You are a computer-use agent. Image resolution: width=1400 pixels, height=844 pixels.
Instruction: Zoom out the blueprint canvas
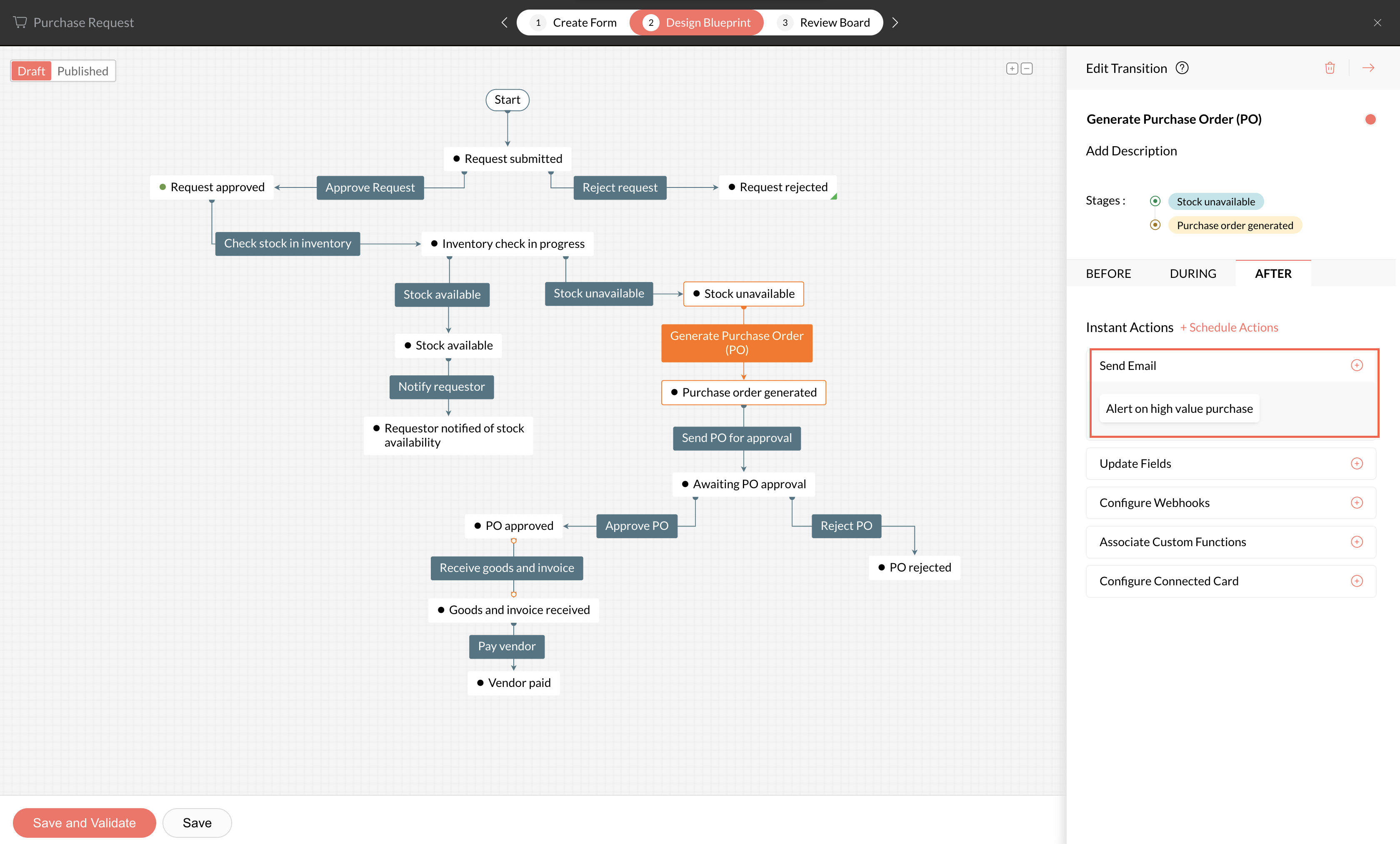(x=1027, y=69)
